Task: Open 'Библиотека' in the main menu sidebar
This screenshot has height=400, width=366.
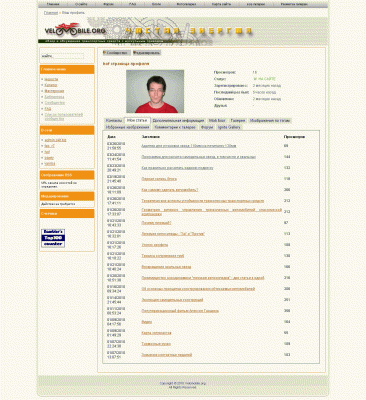Action: click(54, 97)
